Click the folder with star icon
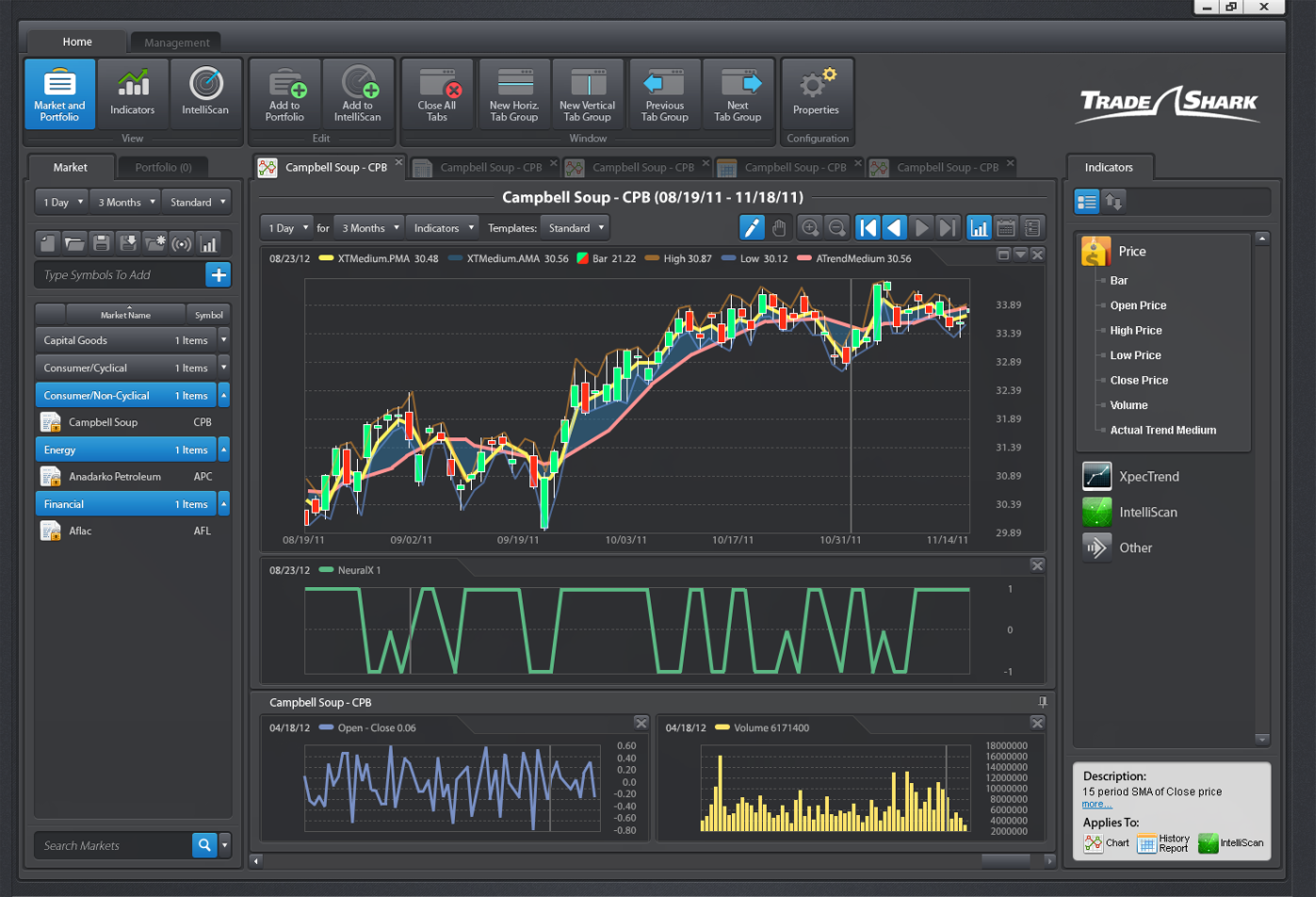The width and height of the screenshot is (1316, 897). (154, 243)
